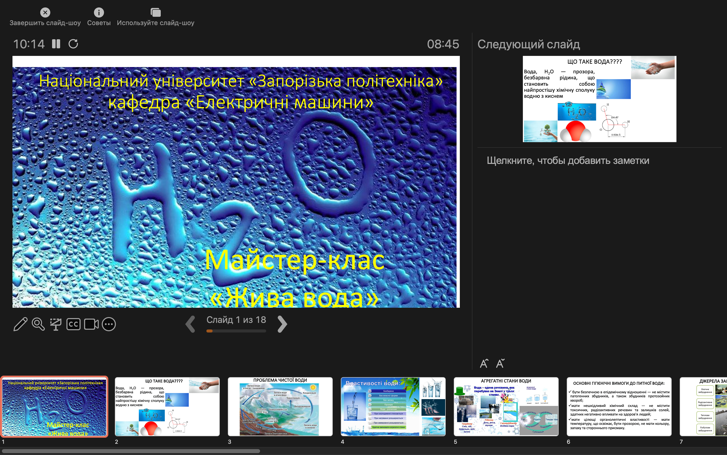
Task: Click the End slide show icon
Action: pyautogui.click(x=45, y=13)
